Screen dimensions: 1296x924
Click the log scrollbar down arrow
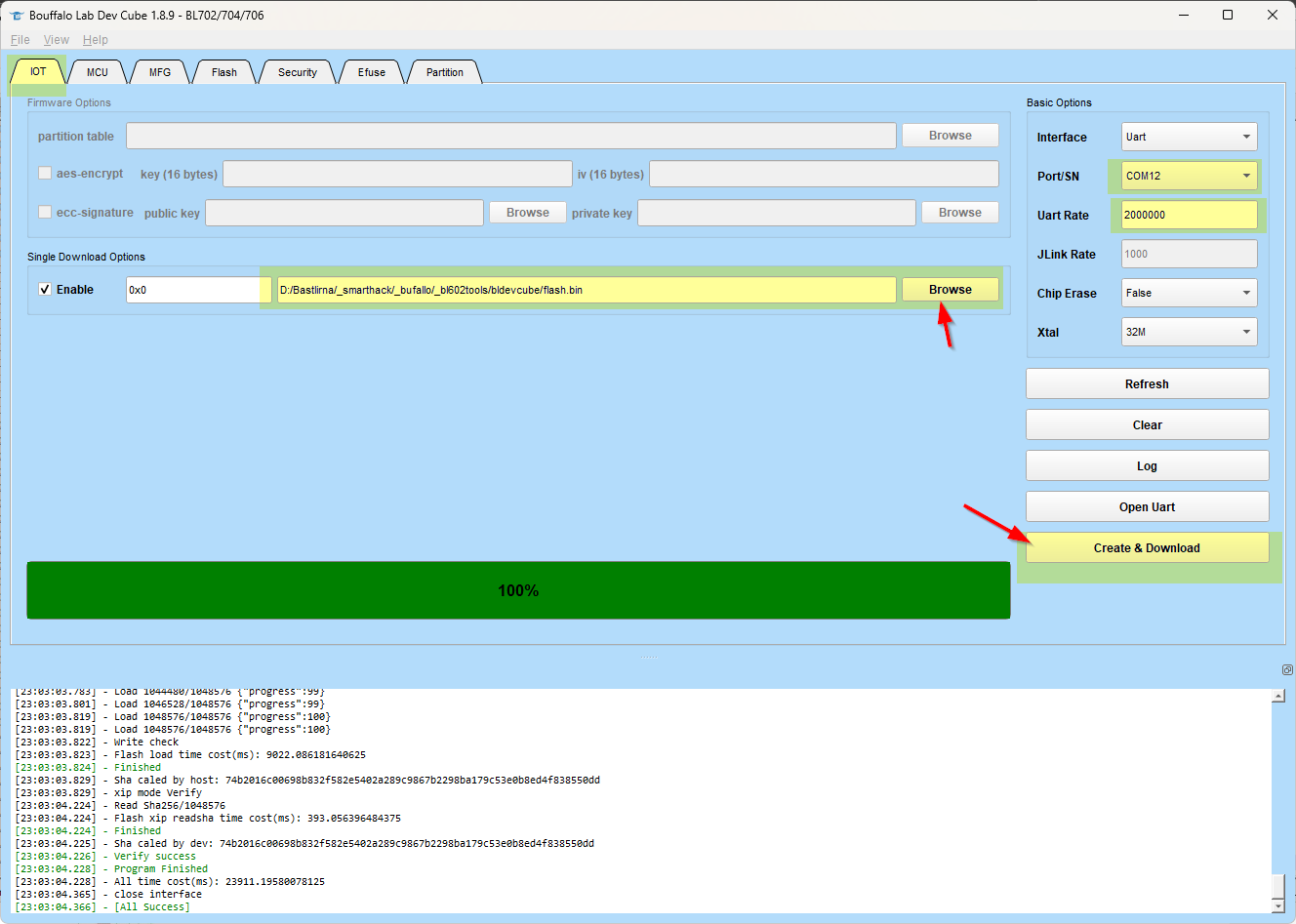click(x=1278, y=906)
